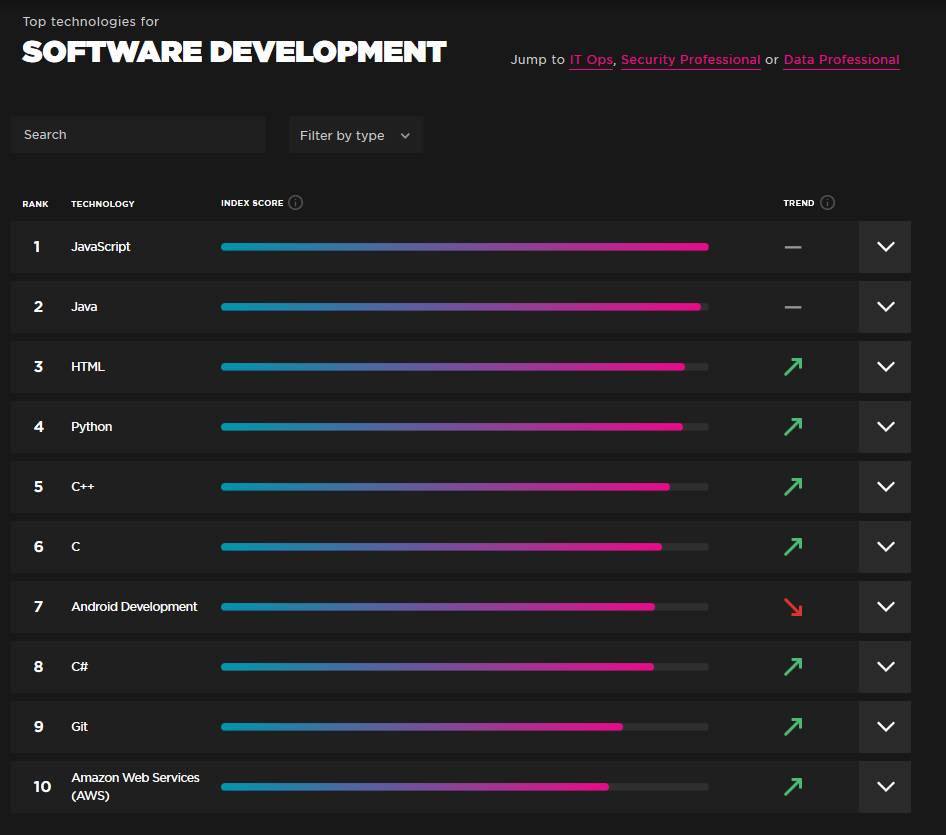Click the INDEX SCORE column header
The height and width of the screenshot is (835, 946).
pyautogui.click(x=252, y=203)
